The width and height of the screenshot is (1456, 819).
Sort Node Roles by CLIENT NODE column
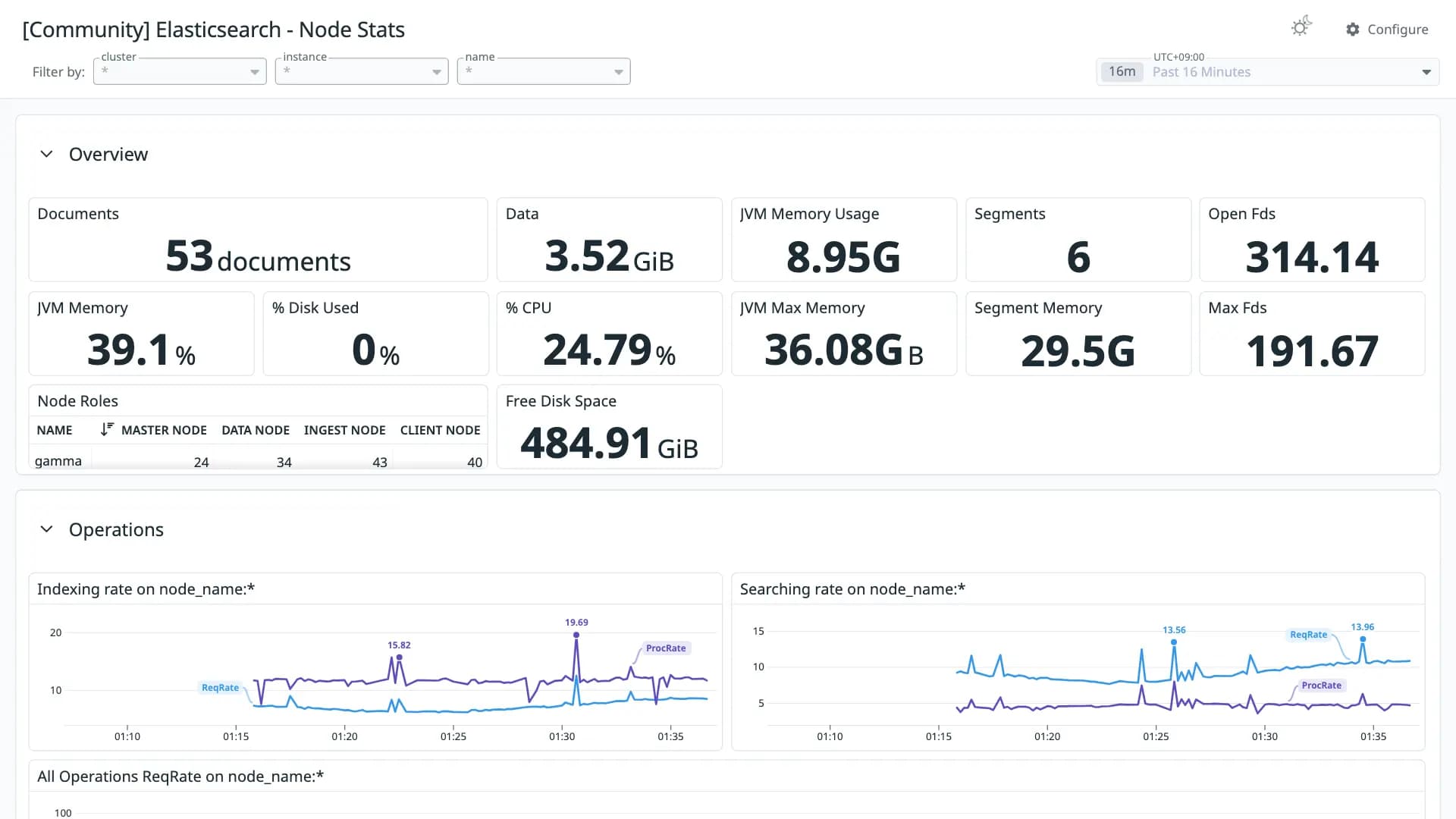(x=440, y=430)
